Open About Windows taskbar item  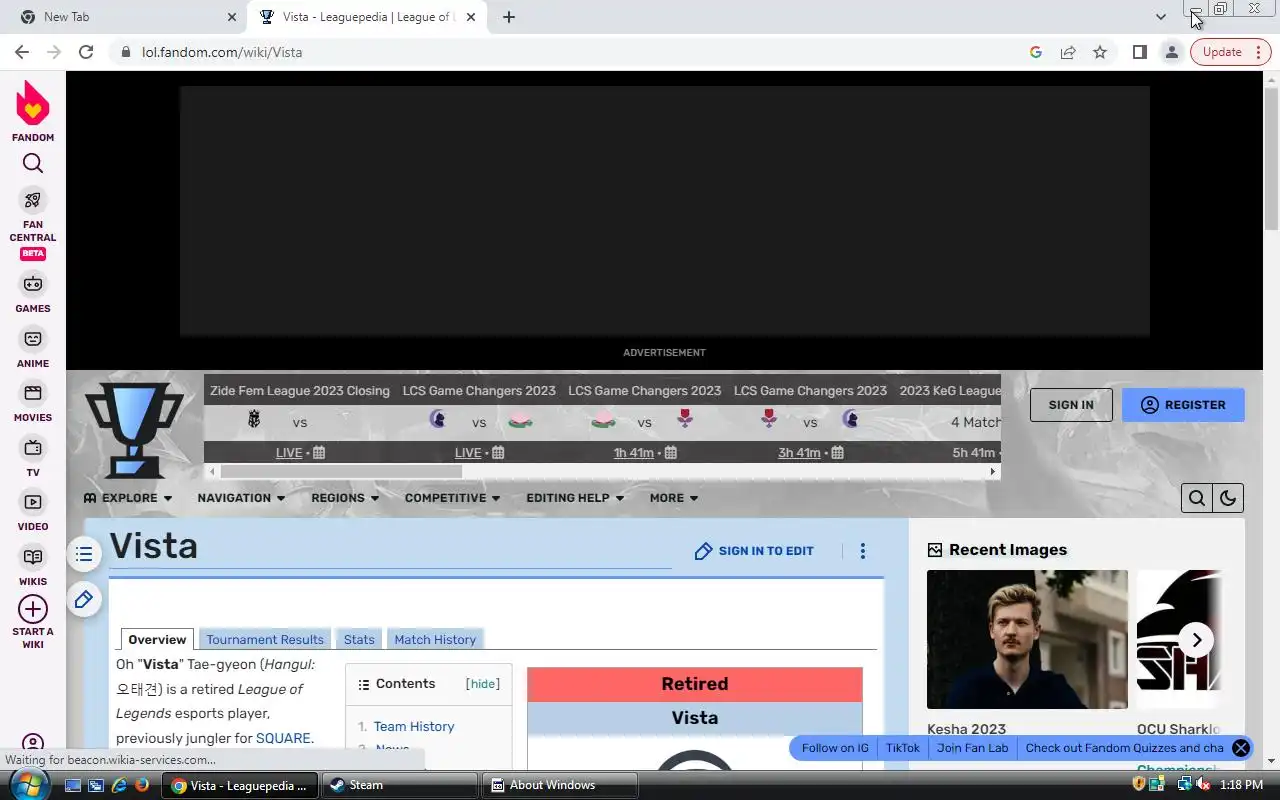(x=560, y=785)
